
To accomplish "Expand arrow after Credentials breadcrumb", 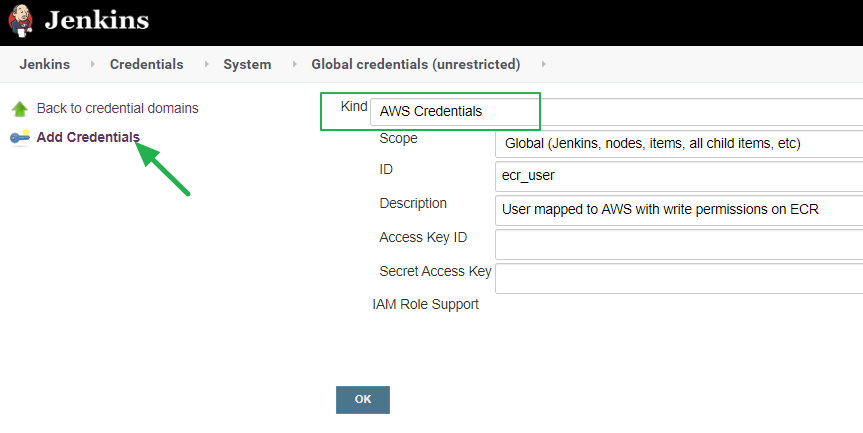I will tap(206, 64).
